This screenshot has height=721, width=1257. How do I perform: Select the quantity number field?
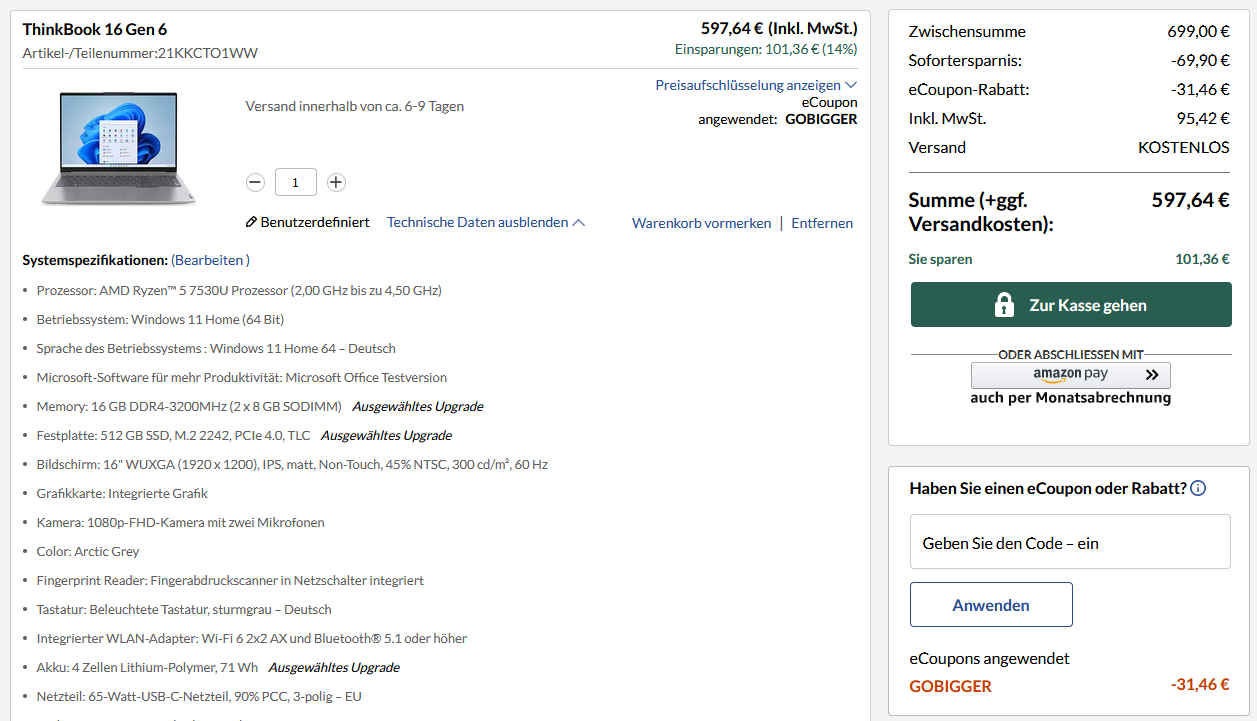coord(295,182)
